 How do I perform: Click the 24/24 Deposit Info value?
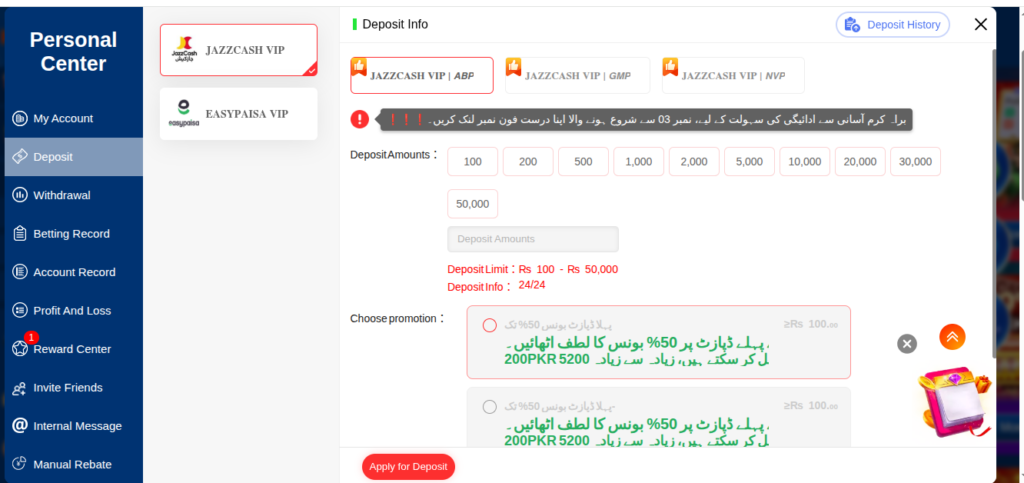(532, 285)
